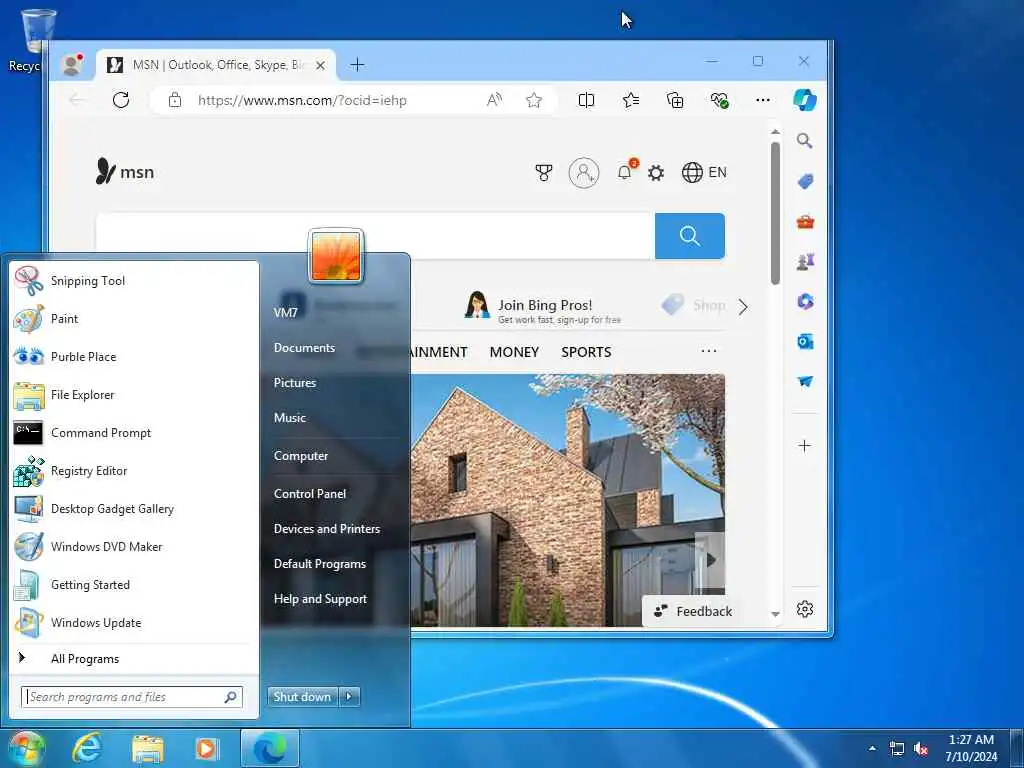Toggle Edge split screen icon
The image size is (1024, 768).
pos(586,100)
